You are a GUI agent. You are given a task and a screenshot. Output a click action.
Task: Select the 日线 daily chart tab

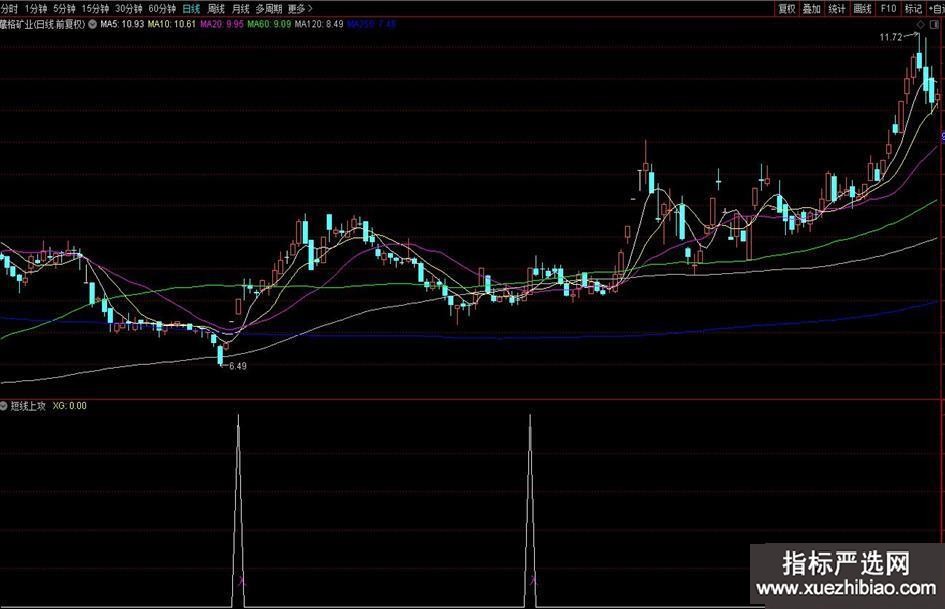(x=191, y=9)
